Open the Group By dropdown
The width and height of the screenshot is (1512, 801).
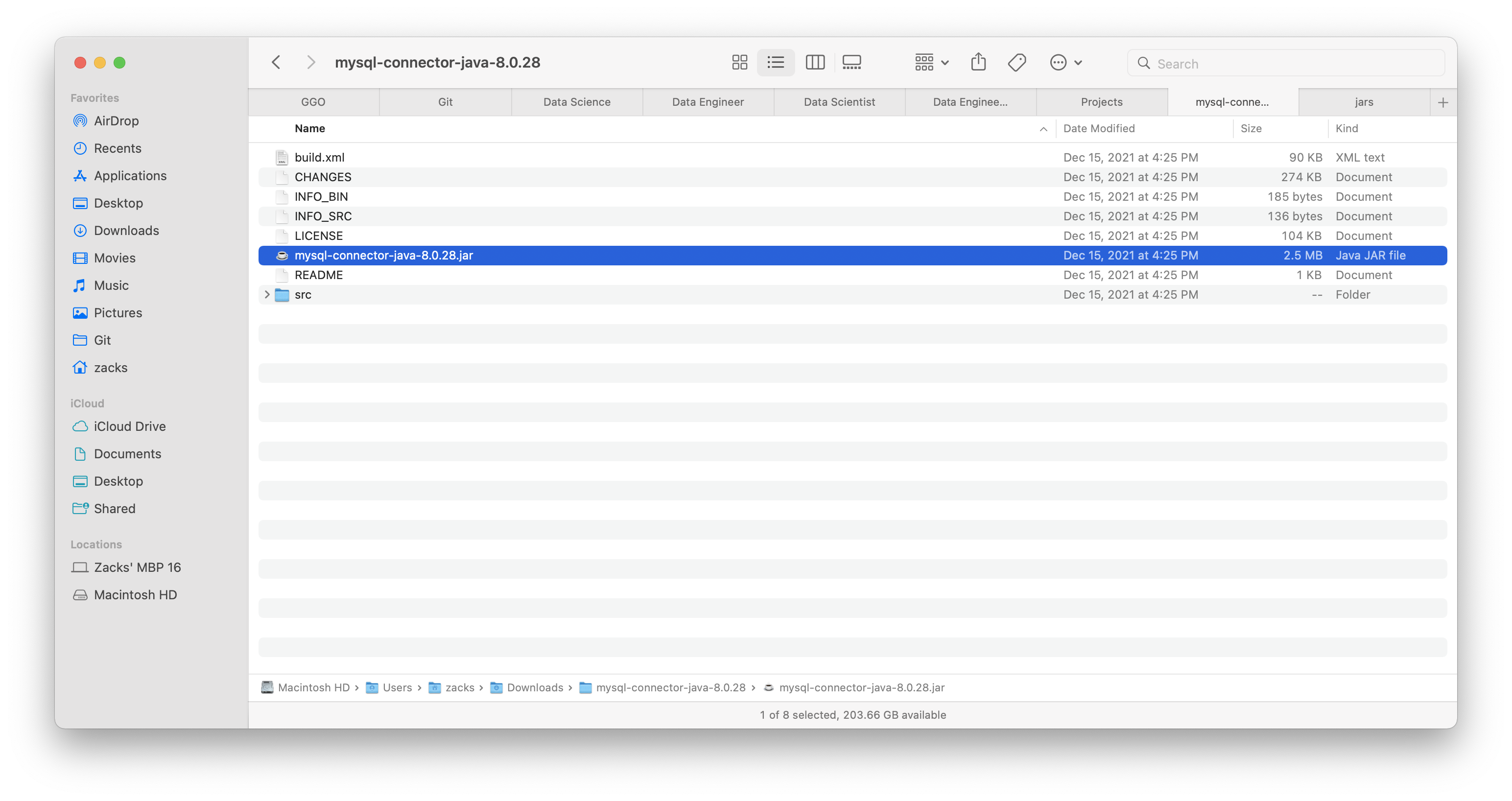[931, 62]
